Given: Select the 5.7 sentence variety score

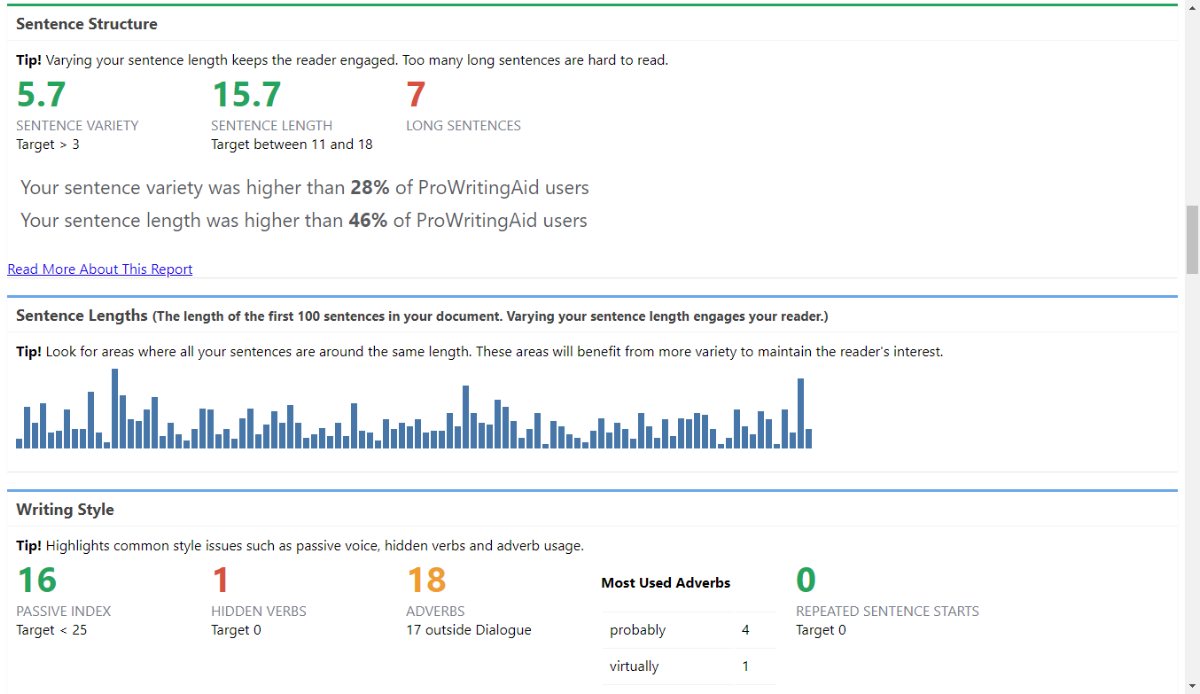Looking at the screenshot, I should tap(42, 94).
